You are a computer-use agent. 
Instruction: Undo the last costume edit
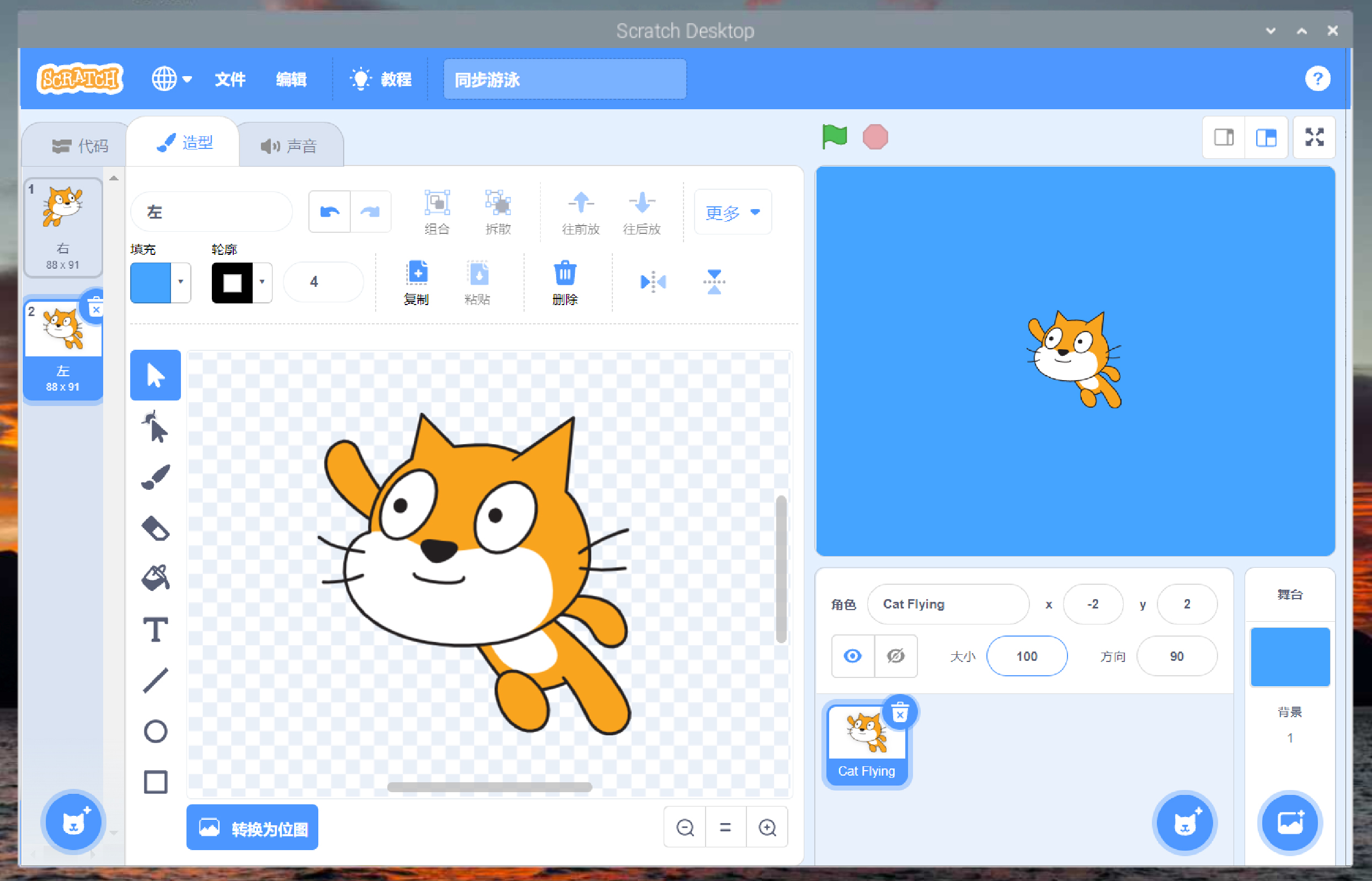(x=329, y=212)
